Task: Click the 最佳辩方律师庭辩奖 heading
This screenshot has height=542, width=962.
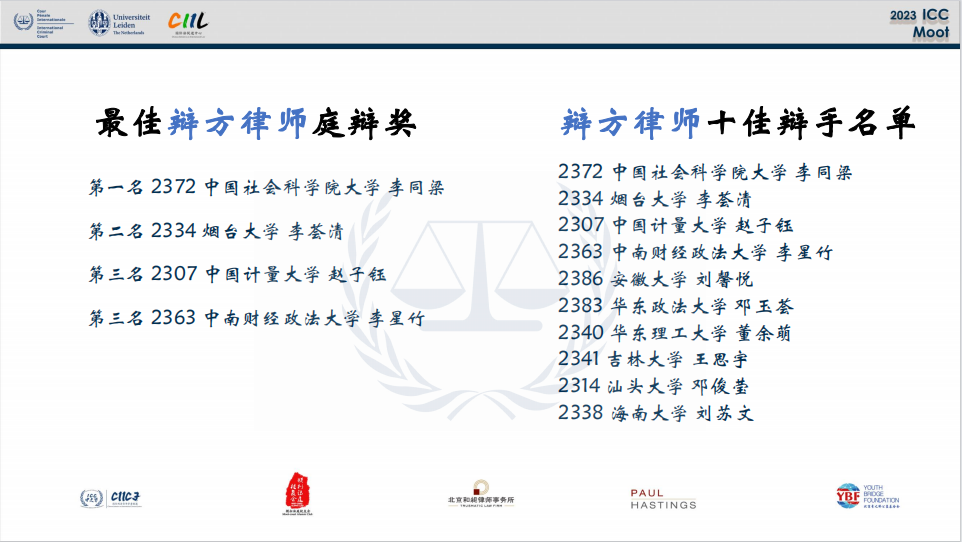Action: pyautogui.click(x=256, y=123)
